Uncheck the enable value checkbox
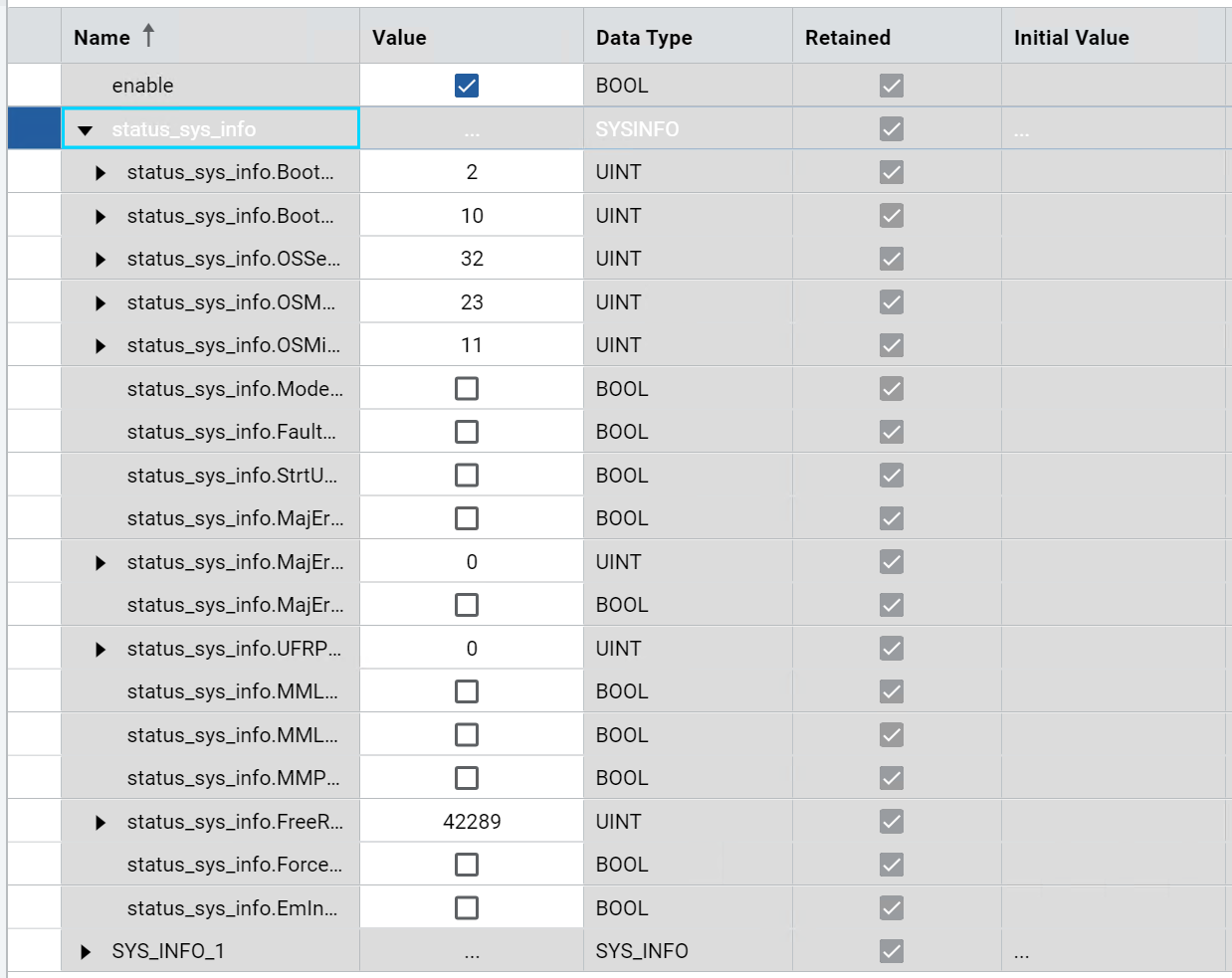1232x978 pixels. pos(467,86)
